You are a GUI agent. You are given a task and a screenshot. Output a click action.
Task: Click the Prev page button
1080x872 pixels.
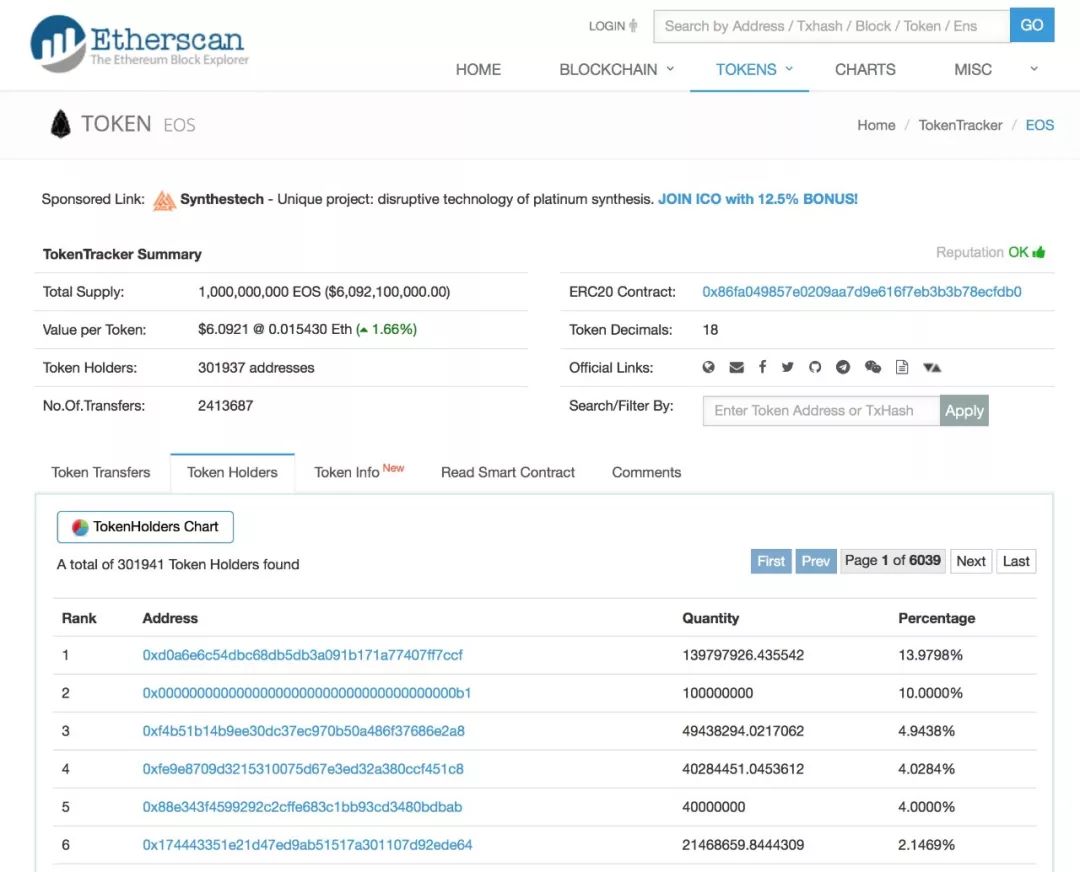coord(816,561)
